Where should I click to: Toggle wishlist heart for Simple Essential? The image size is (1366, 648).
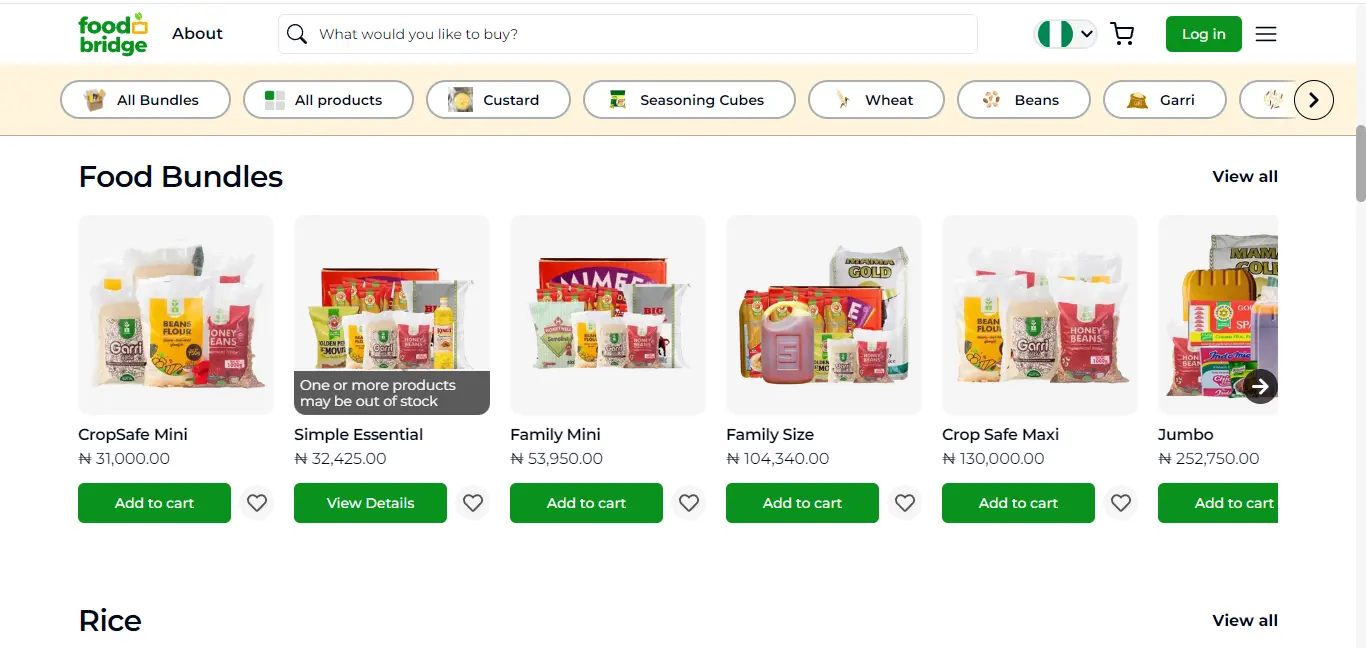(x=473, y=503)
